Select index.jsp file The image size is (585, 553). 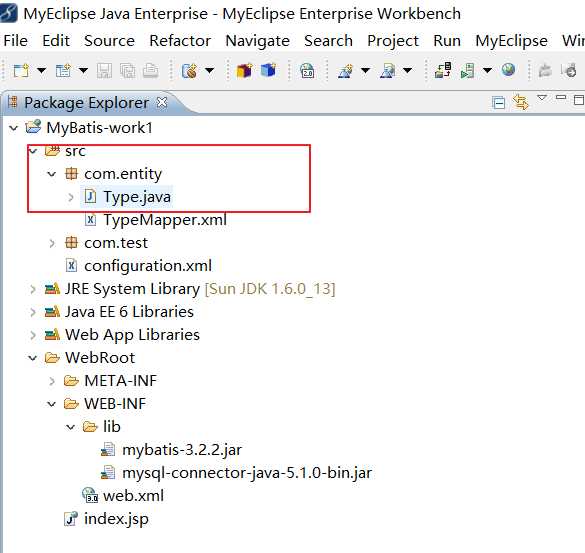click(x=116, y=519)
